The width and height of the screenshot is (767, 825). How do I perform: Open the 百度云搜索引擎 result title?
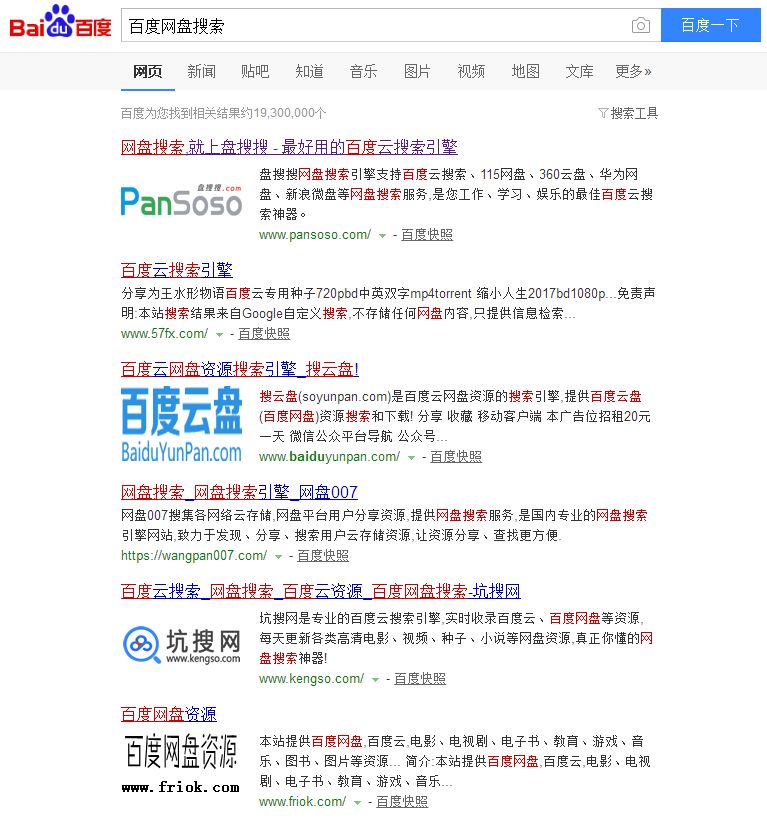[177, 270]
